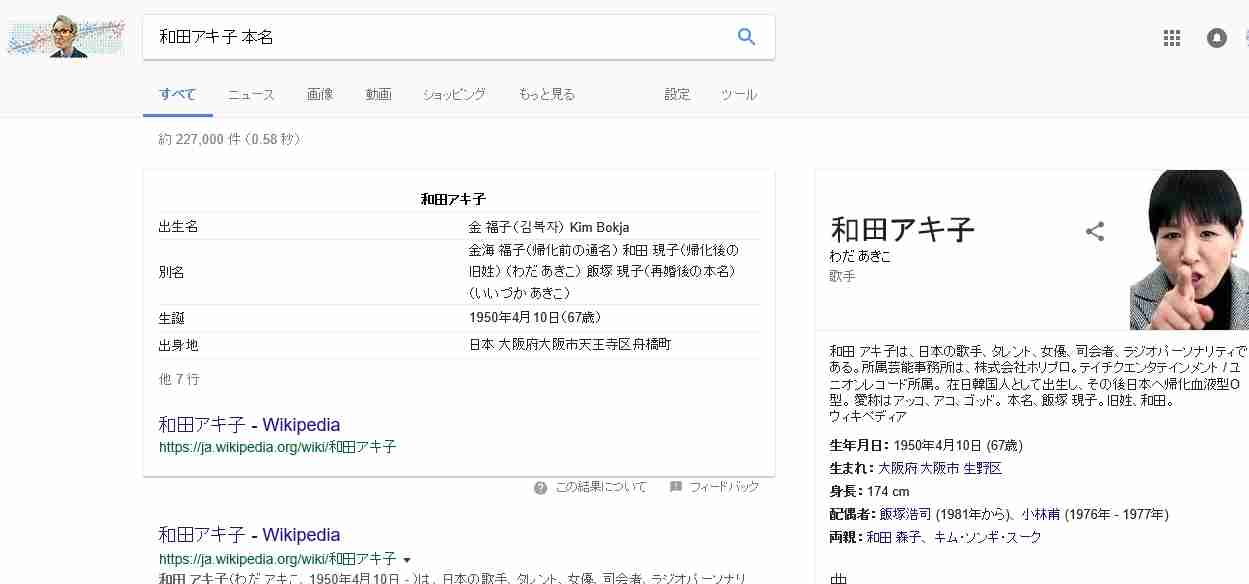Switch to the 画像 tab

coord(320,95)
